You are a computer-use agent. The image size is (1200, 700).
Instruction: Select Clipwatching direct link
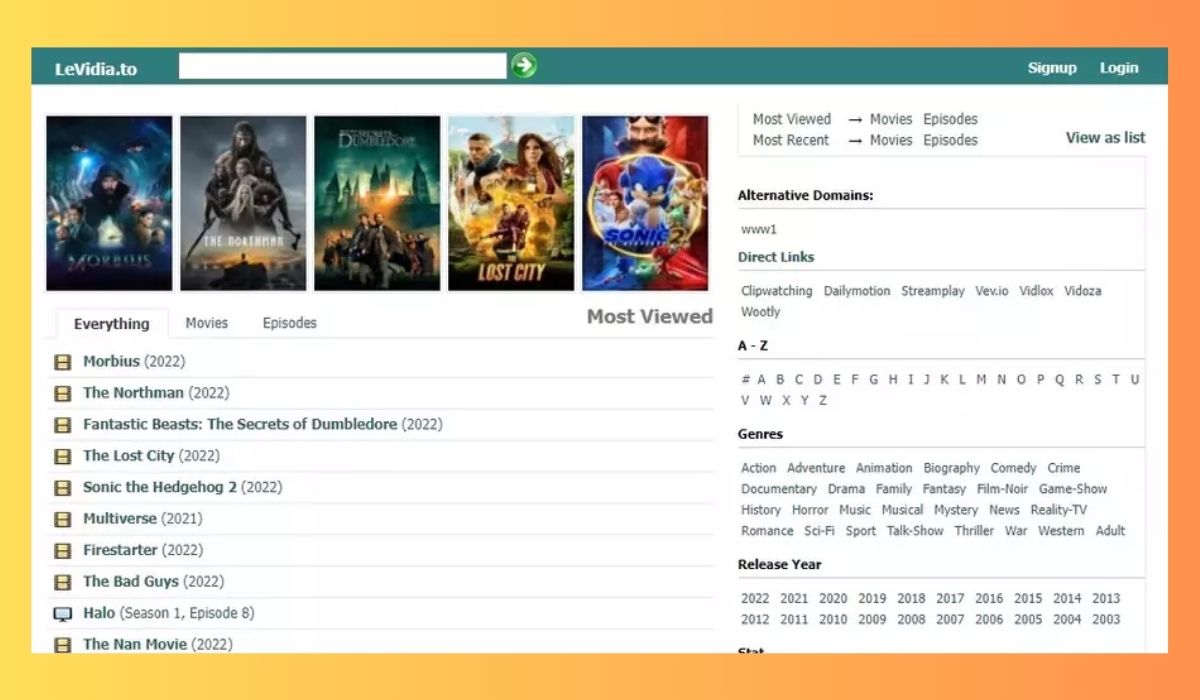point(777,291)
